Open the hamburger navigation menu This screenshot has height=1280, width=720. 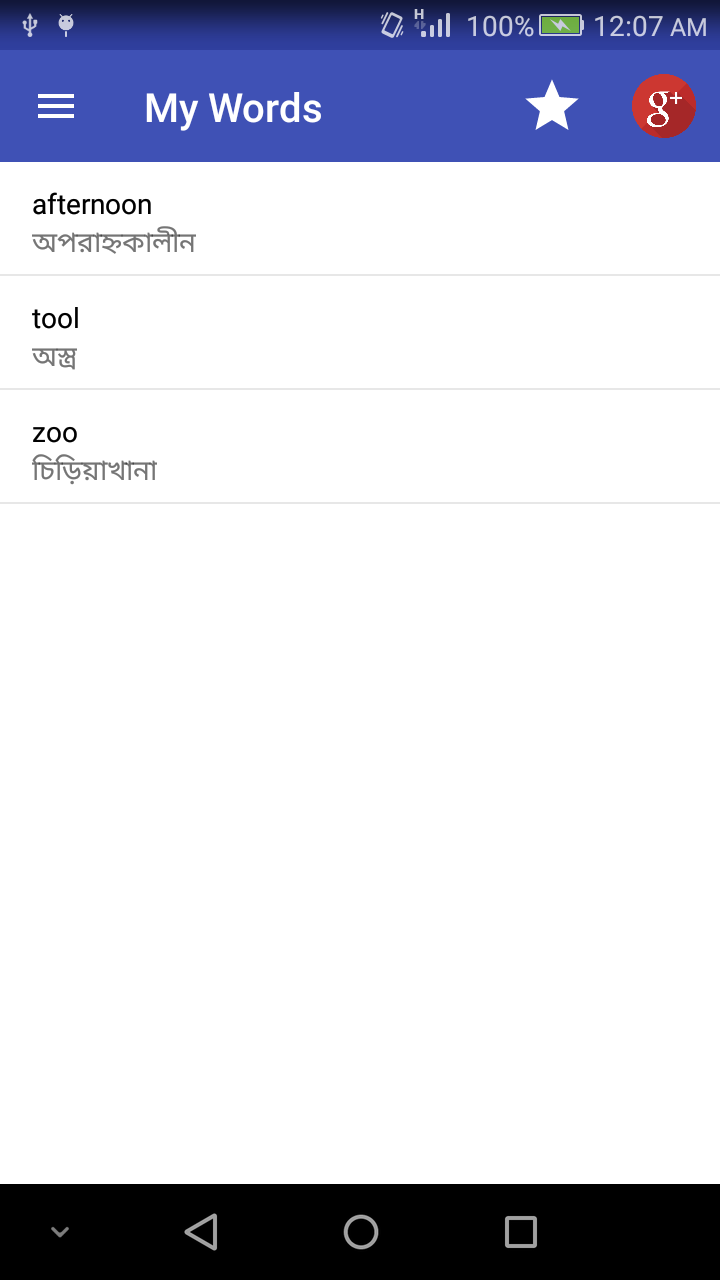[x=56, y=107]
